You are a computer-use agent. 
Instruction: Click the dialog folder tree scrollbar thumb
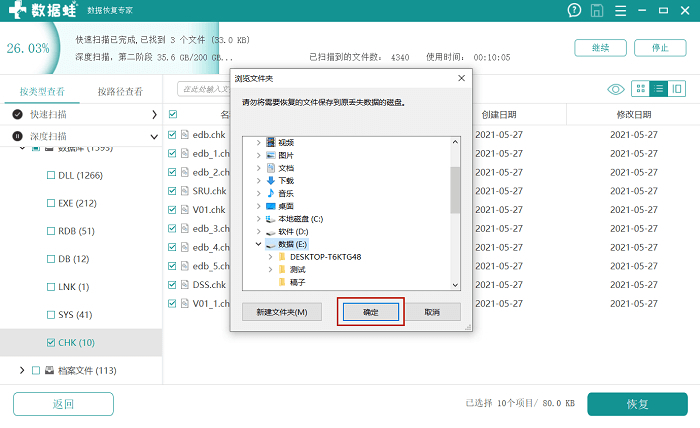click(x=455, y=190)
